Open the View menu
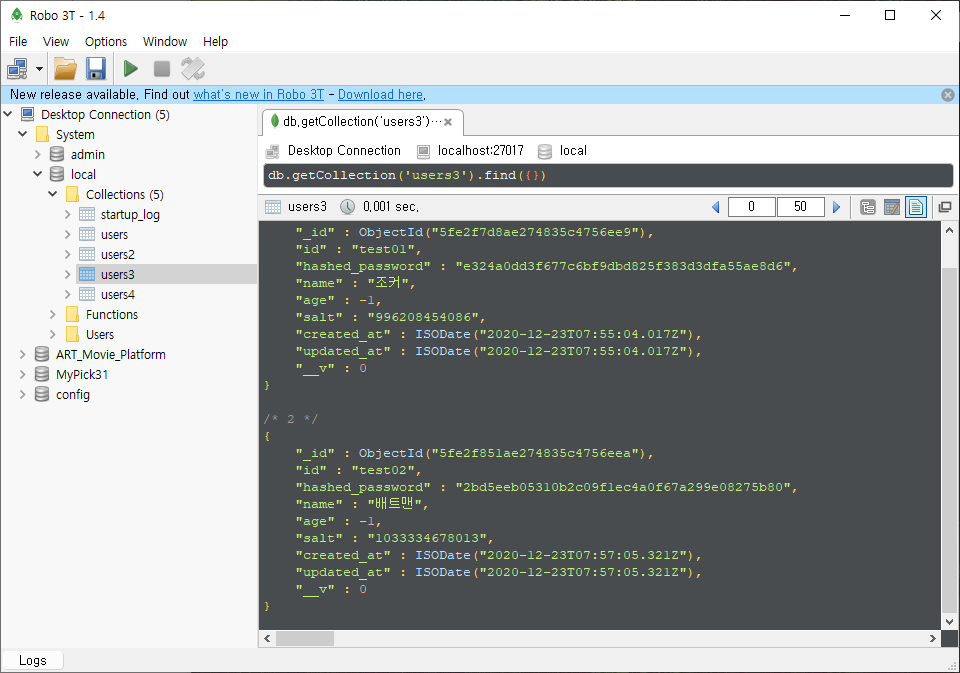The image size is (960, 673). click(x=56, y=42)
